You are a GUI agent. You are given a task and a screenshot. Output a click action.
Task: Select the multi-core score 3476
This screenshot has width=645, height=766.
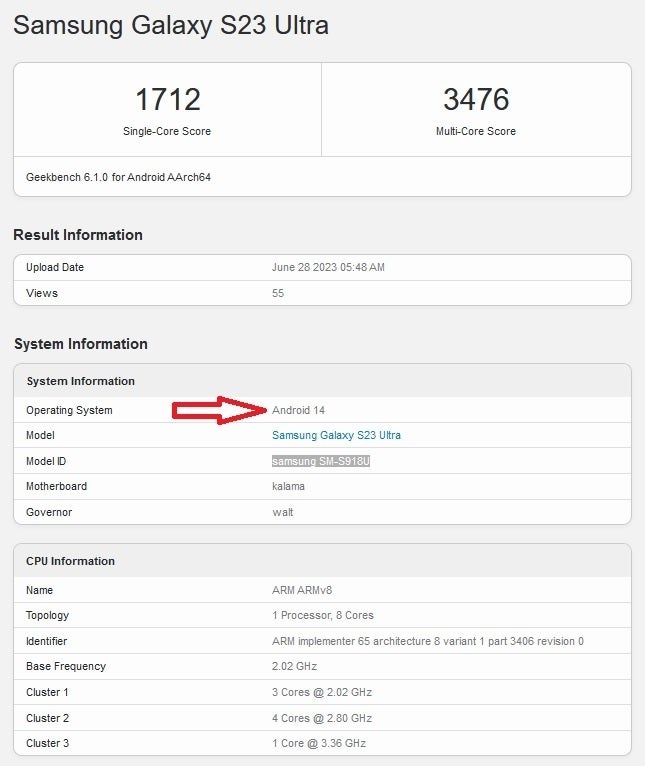coord(476,100)
